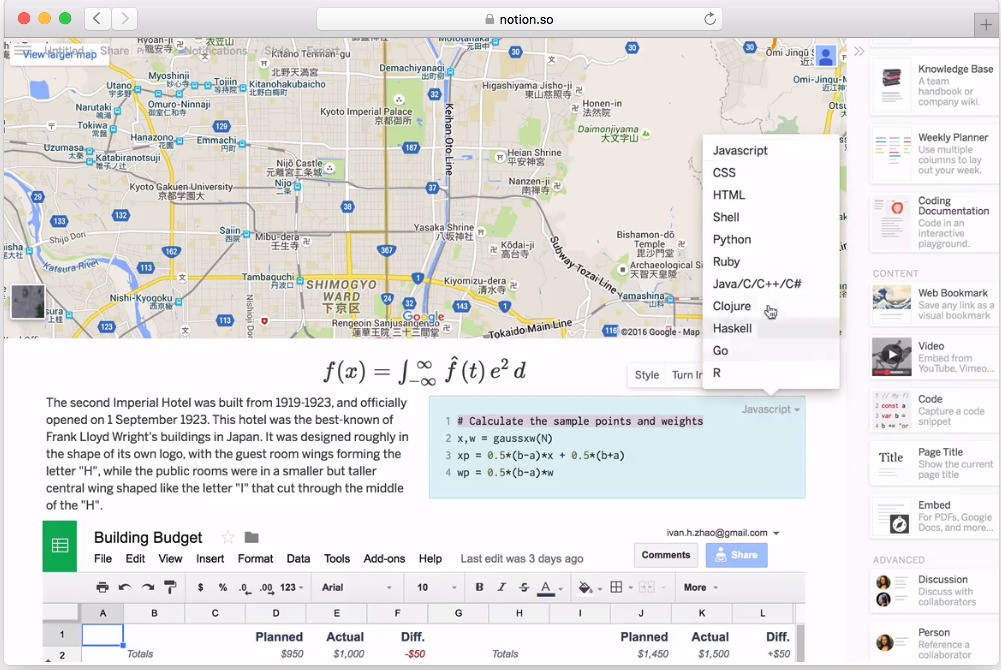Image resolution: width=1001 pixels, height=670 pixels.
Task: Toggle strikethrough formatting in spreadsheet toolbar
Action: coord(522,588)
